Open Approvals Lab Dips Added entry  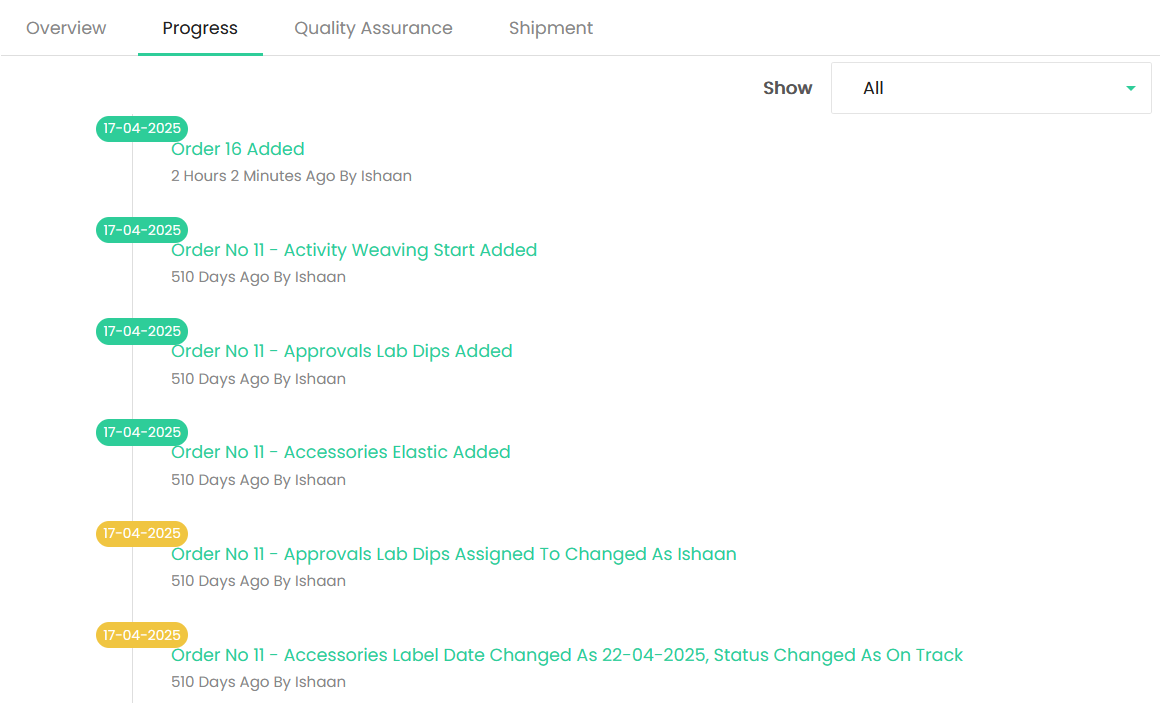tap(341, 351)
